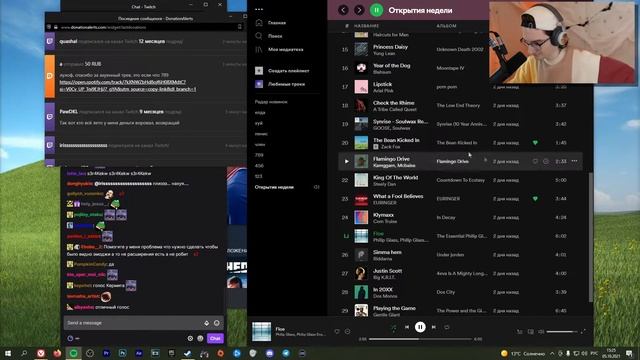Select Klymaxx track row
640x360 pixels.
pos(460,217)
